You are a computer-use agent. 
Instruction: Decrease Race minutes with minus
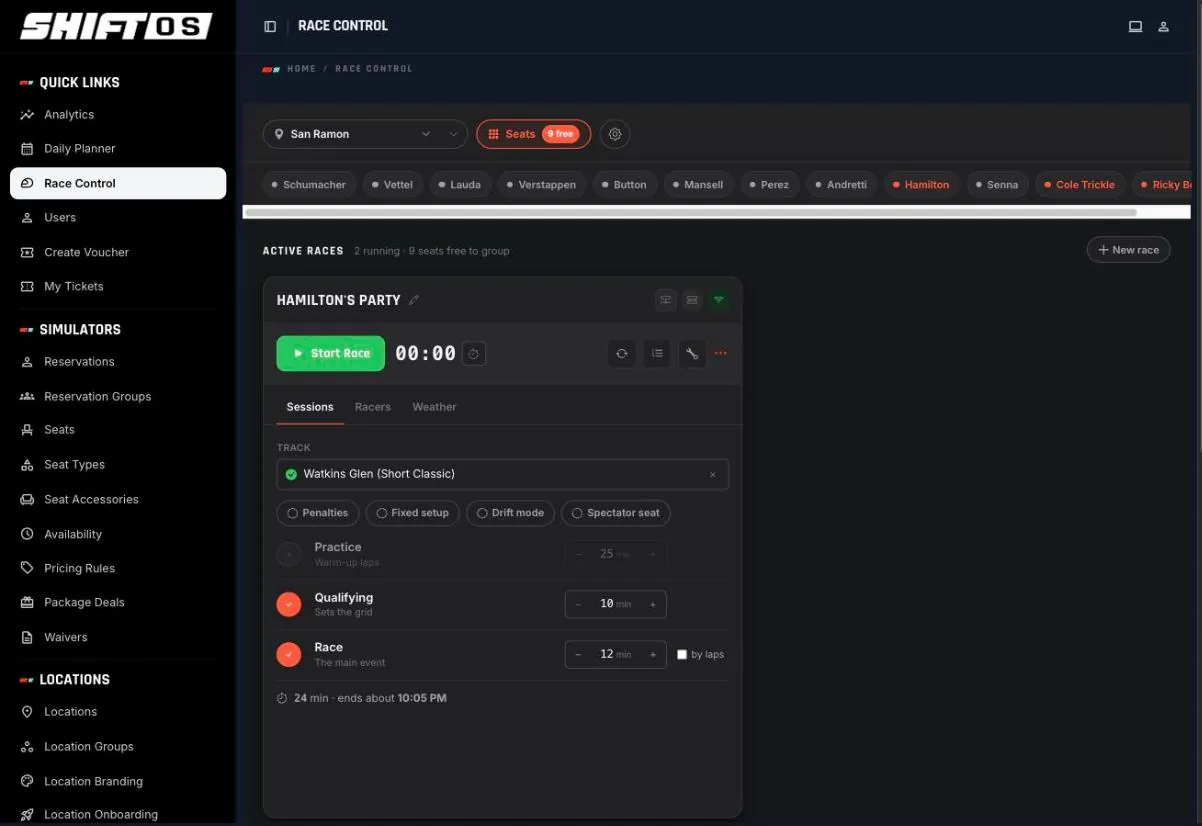click(578, 654)
